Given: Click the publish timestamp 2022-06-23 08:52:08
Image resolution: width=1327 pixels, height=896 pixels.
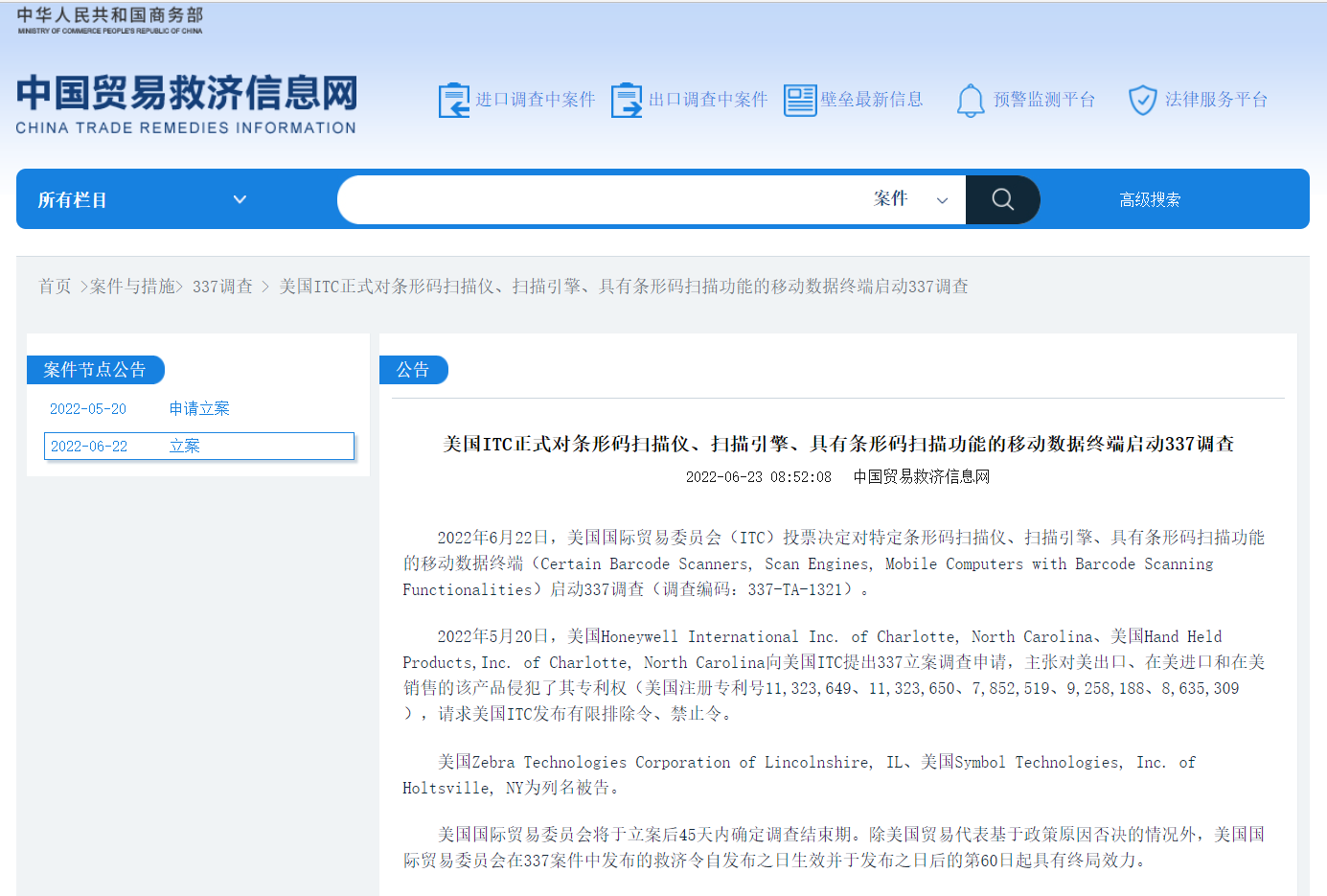Looking at the screenshot, I should (x=759, y=476).
